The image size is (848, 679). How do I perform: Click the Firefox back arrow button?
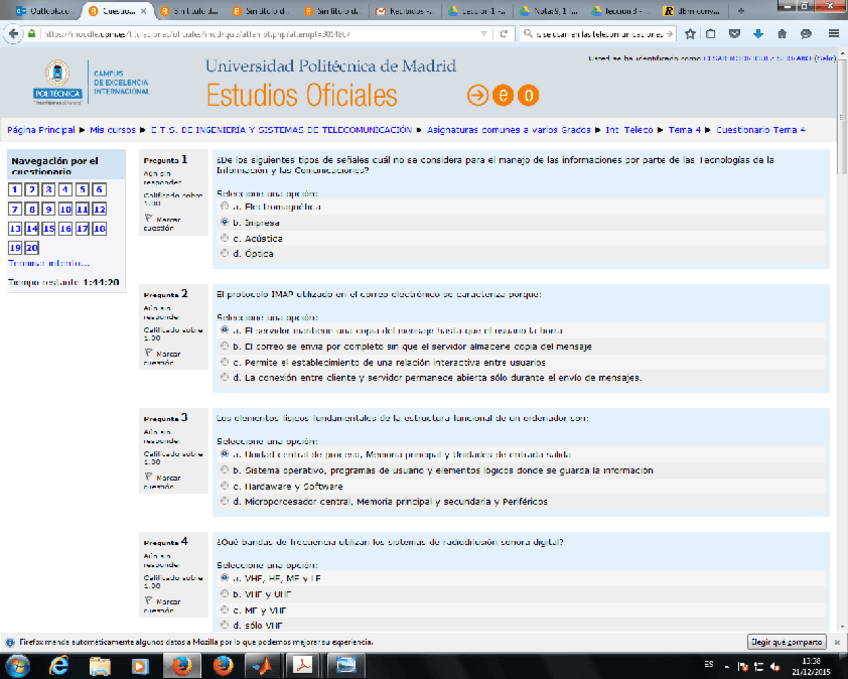(14, 33)
